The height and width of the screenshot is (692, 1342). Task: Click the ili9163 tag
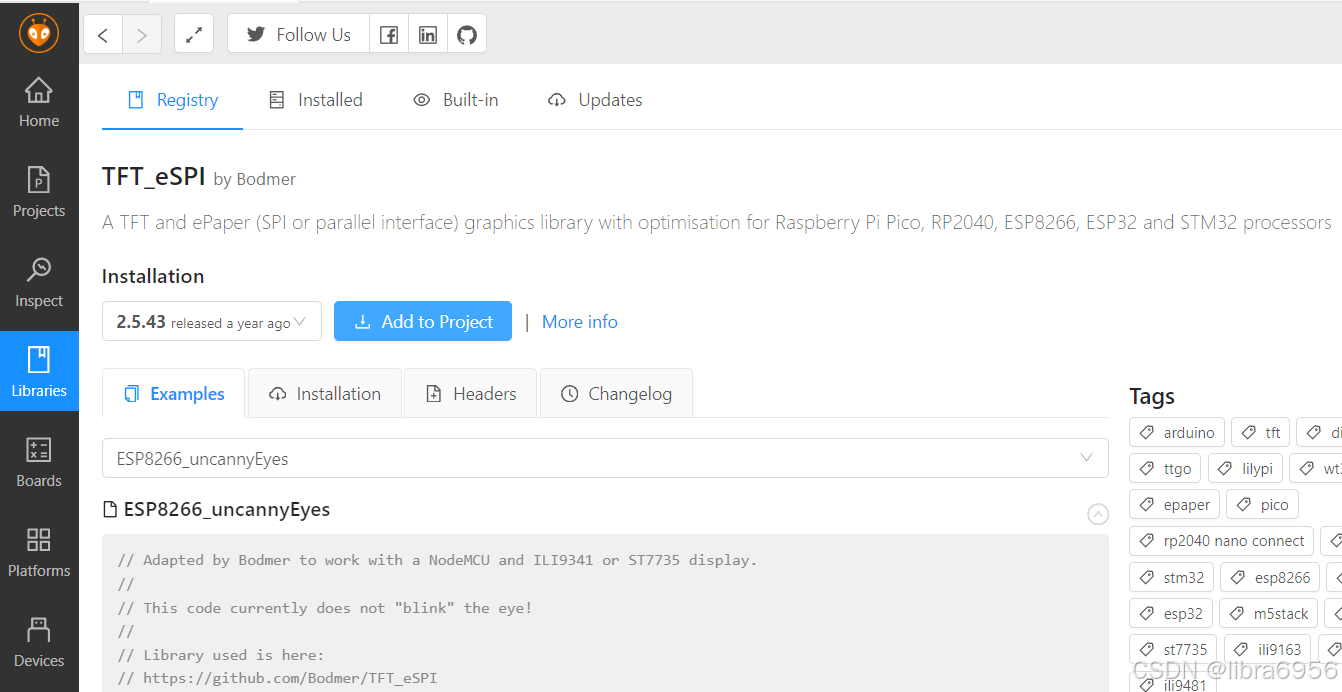point(1267,650)
